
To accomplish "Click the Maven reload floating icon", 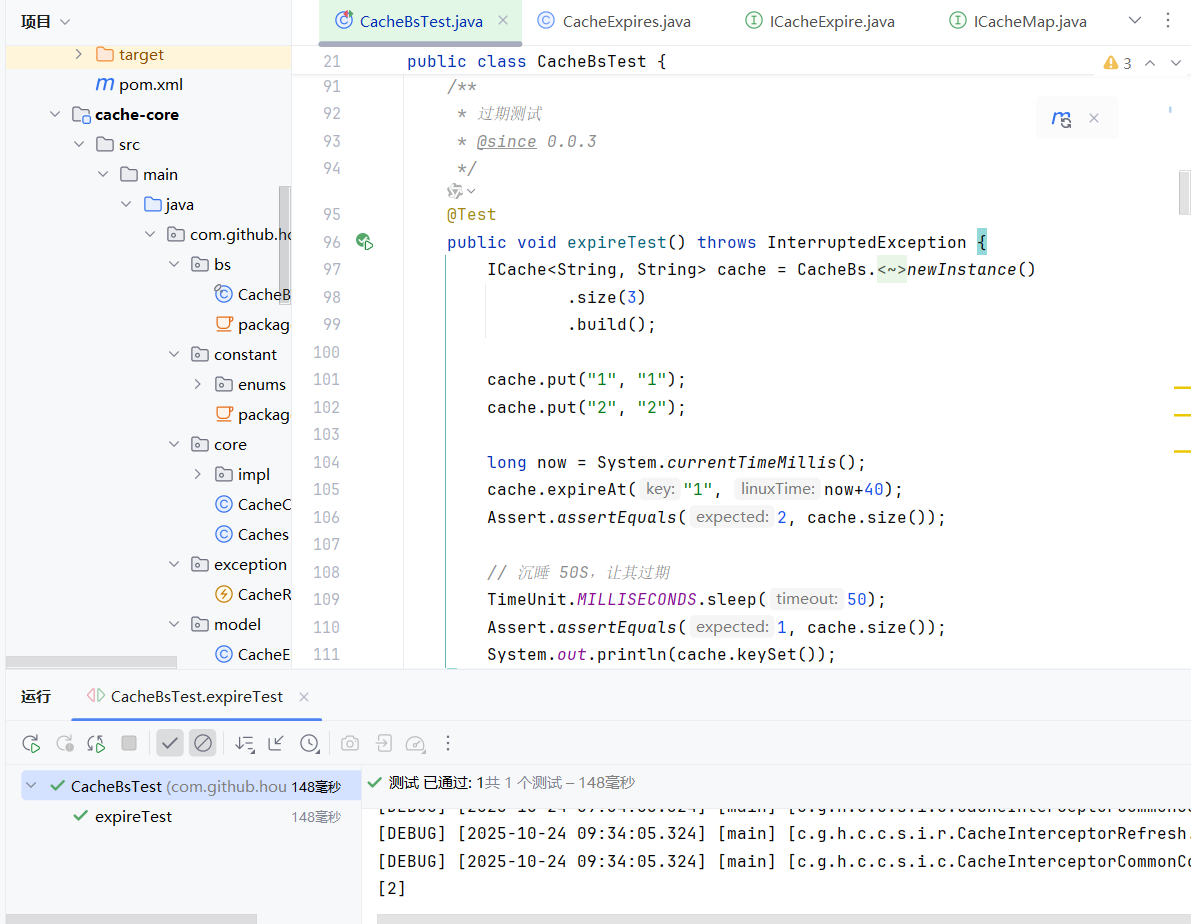I will [x=1061, y=119].
